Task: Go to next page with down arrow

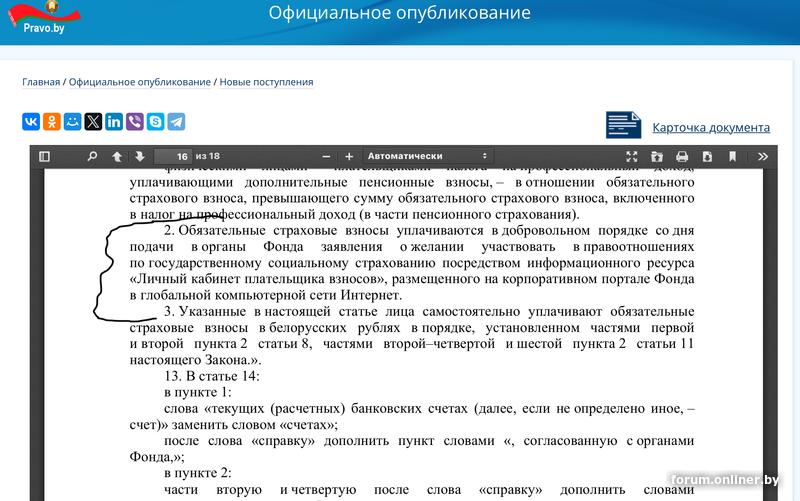Action: (140, 156)
